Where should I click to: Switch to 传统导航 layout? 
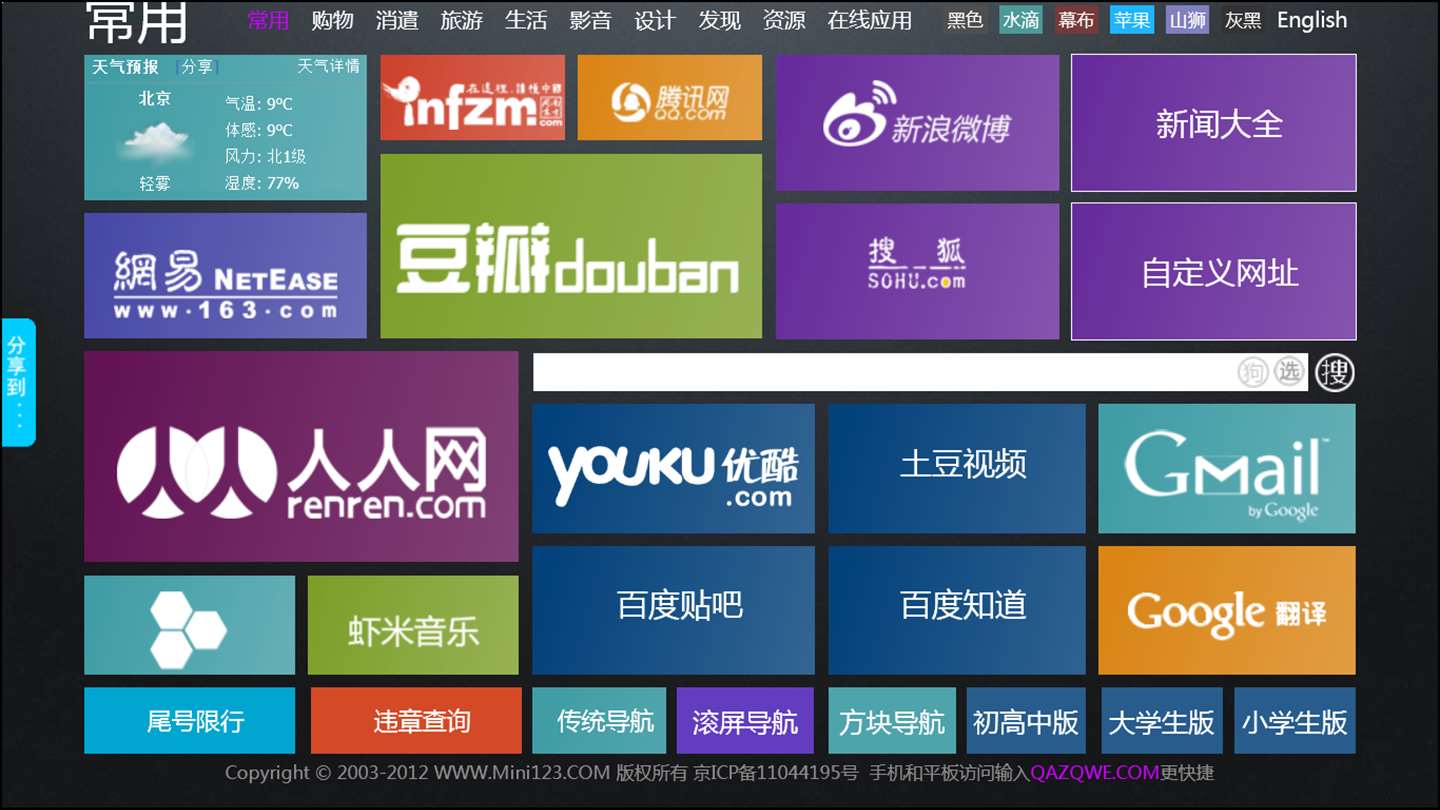coord(599,720)
